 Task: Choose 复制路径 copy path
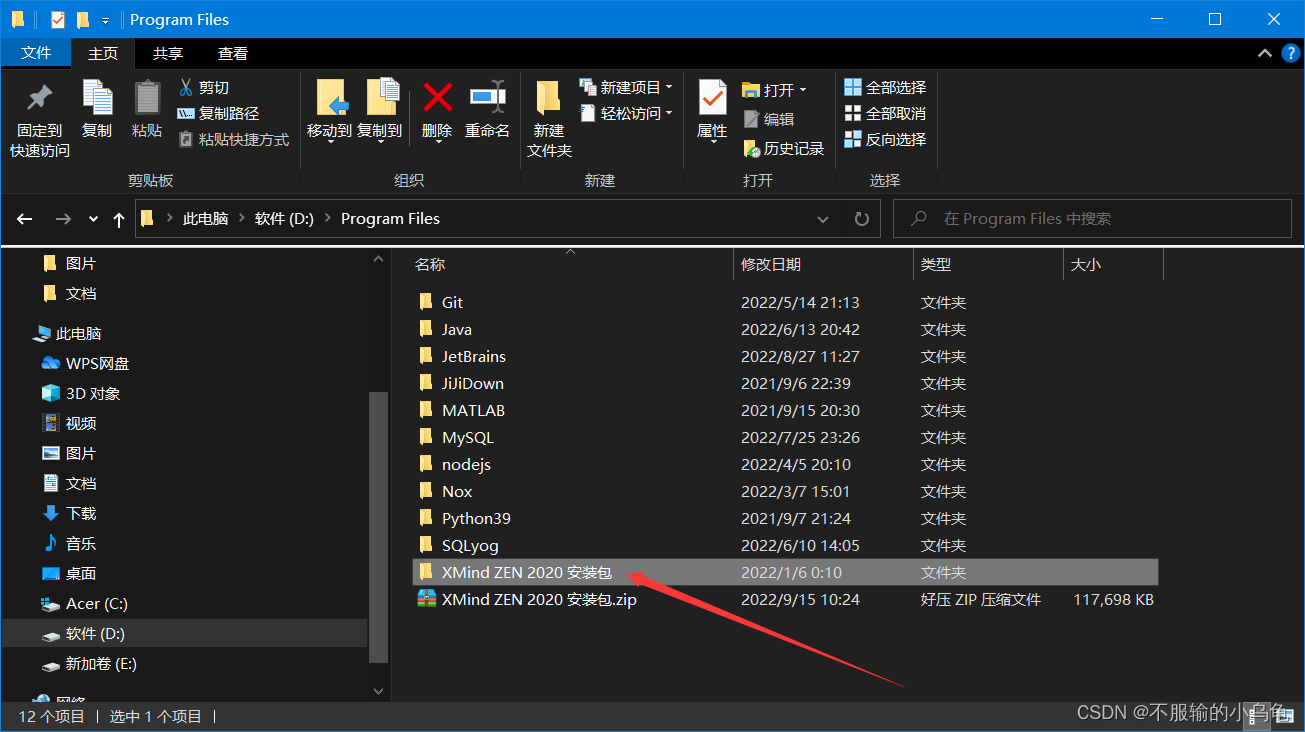218,114
